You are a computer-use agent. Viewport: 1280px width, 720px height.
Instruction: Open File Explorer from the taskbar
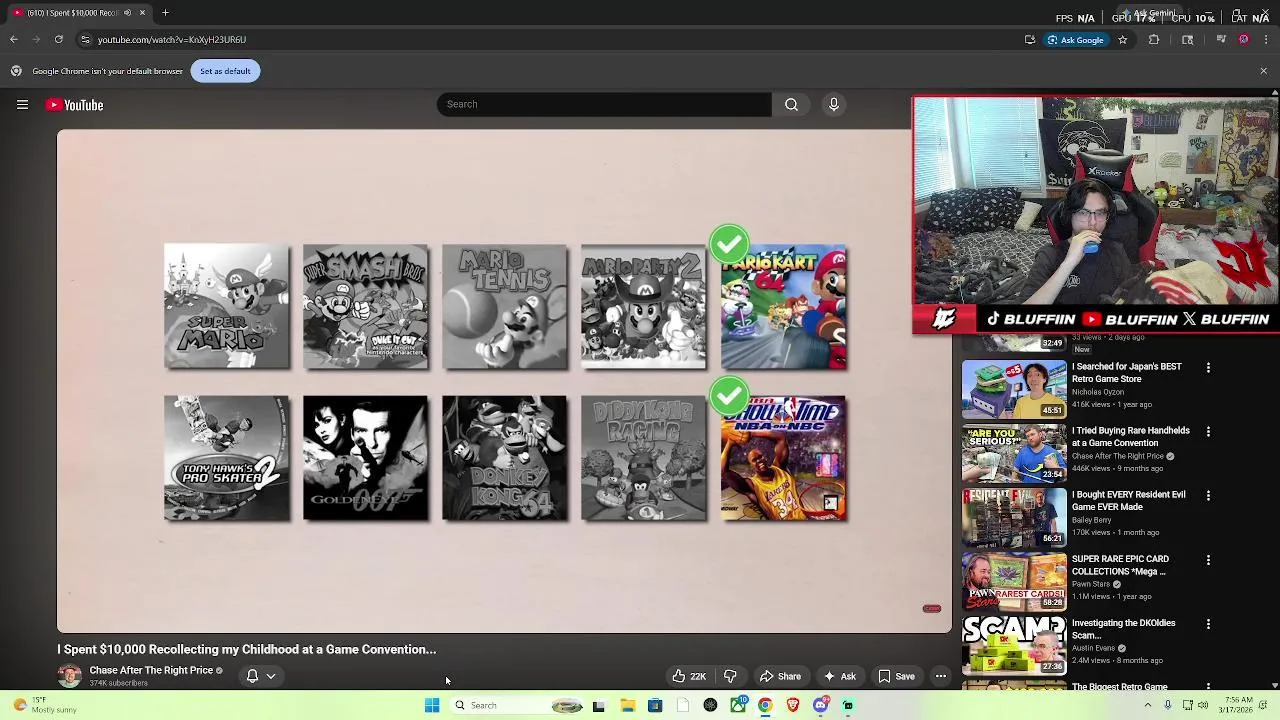[627, 706]
